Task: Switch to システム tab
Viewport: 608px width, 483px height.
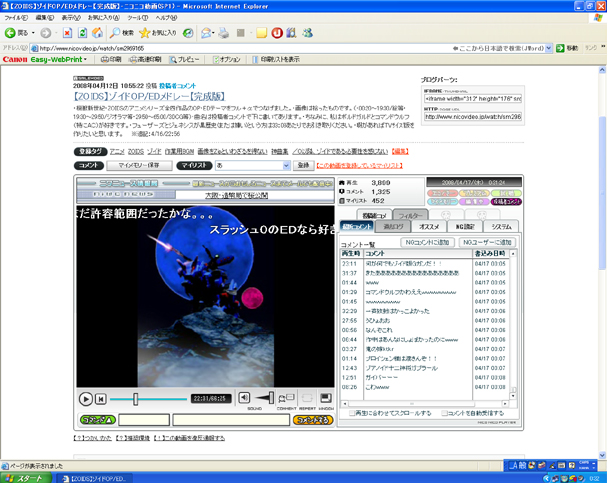Action: click(x=501, y=227)
